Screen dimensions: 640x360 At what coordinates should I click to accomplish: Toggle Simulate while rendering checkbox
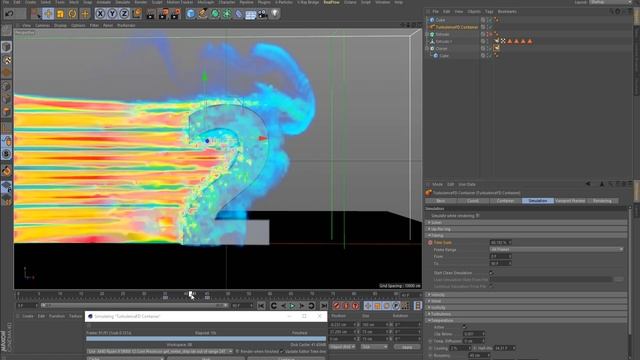[478, 216]
